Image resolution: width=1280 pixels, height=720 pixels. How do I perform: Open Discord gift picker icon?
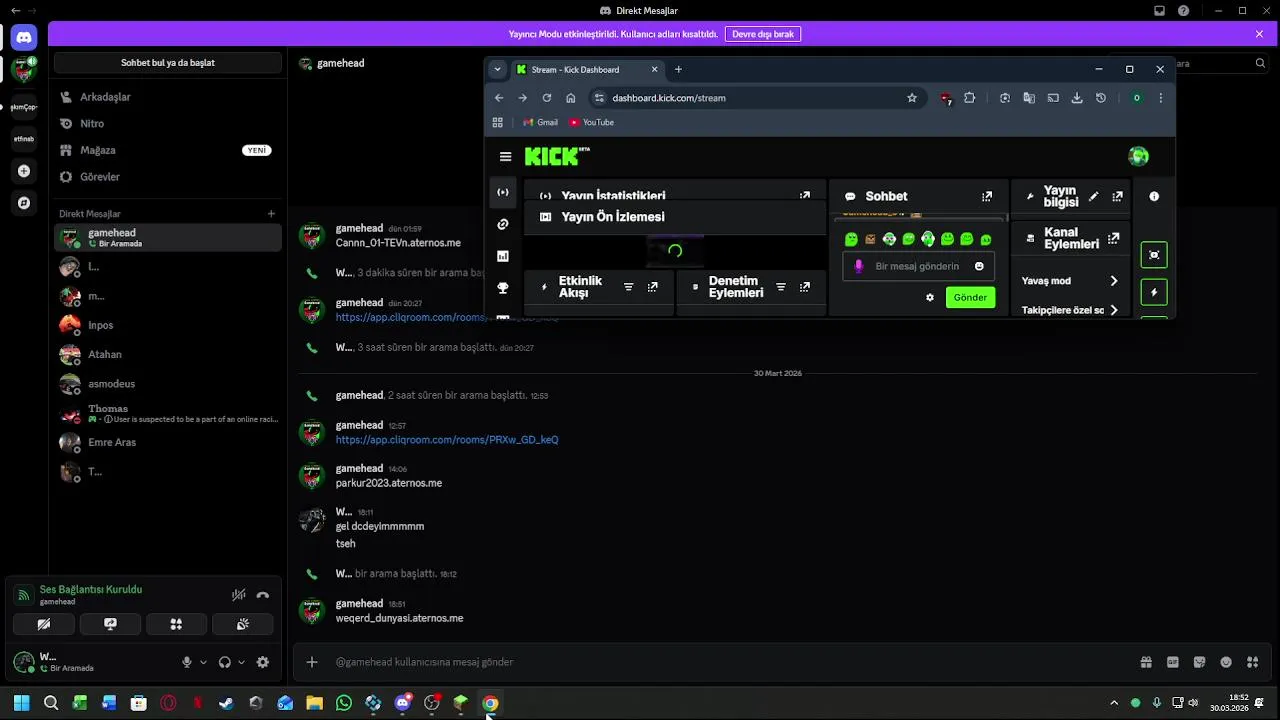click(1146, 662)
